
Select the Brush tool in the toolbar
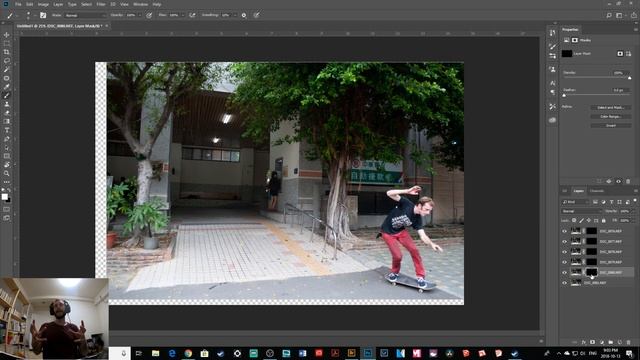coord(7,95)
